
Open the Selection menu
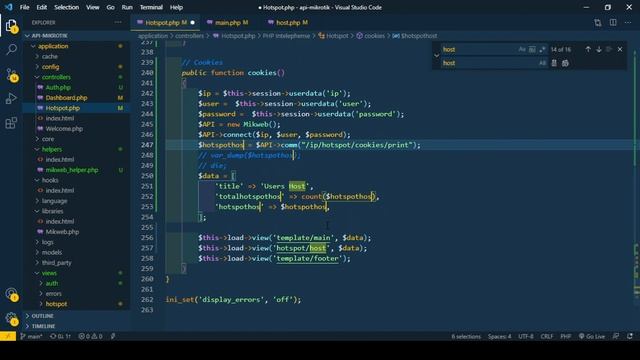tap(67, 7)
